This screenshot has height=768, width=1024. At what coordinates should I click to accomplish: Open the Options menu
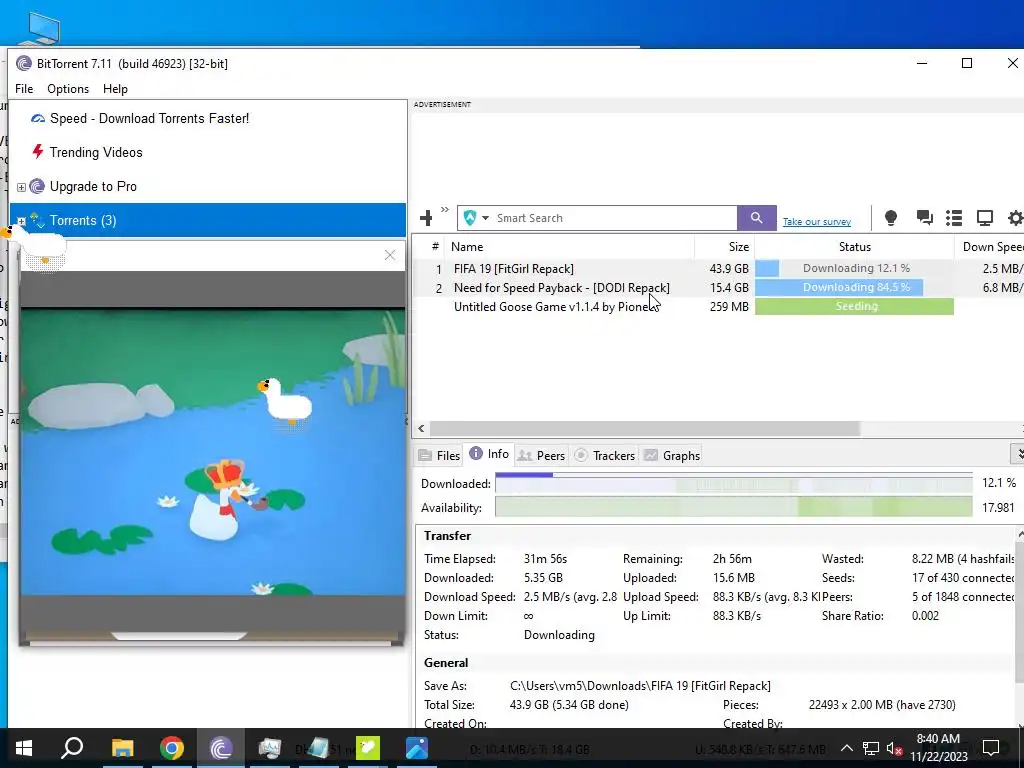point(68,89)
